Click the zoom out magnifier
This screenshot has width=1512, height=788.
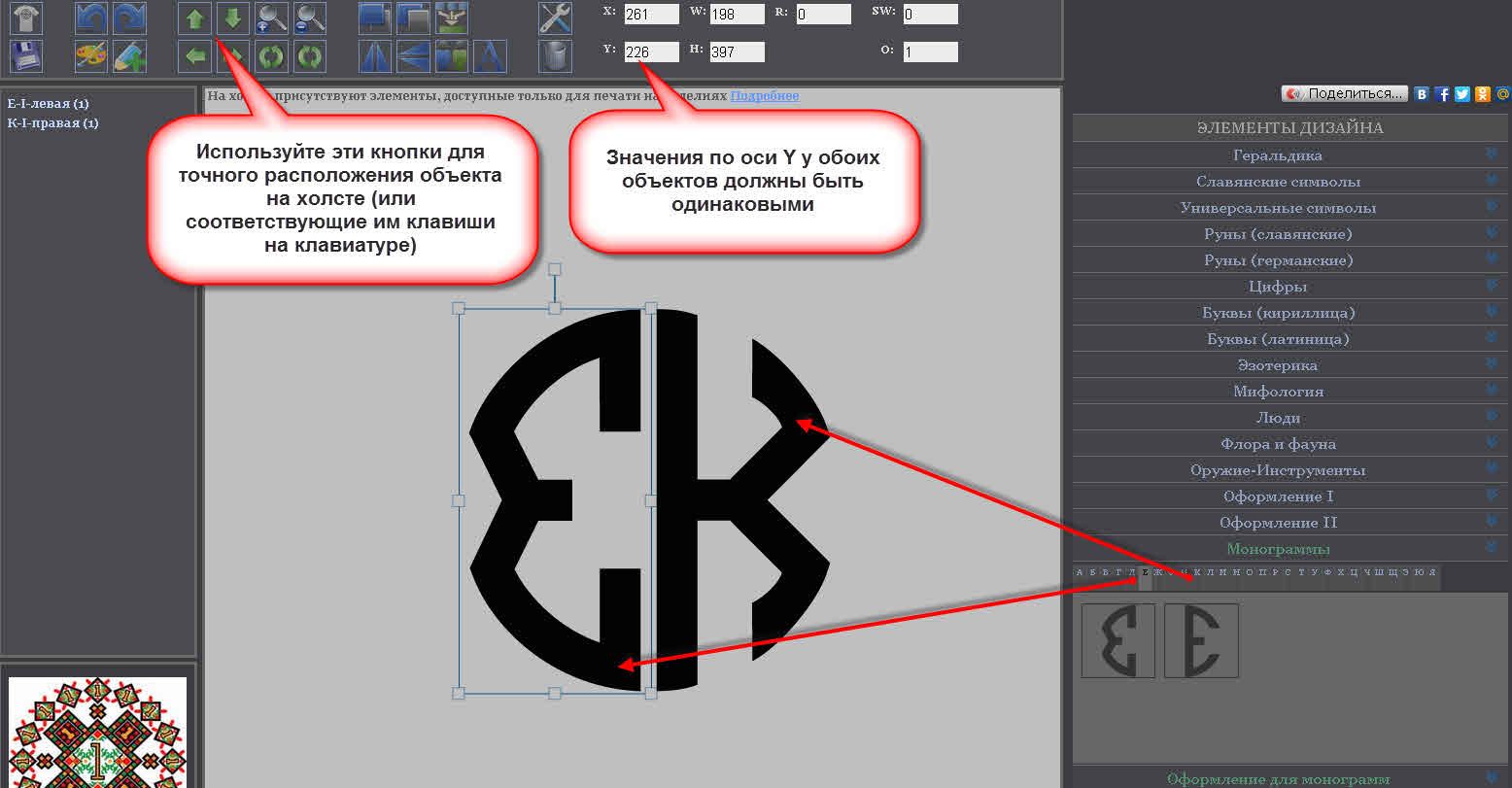click(309, 18)
